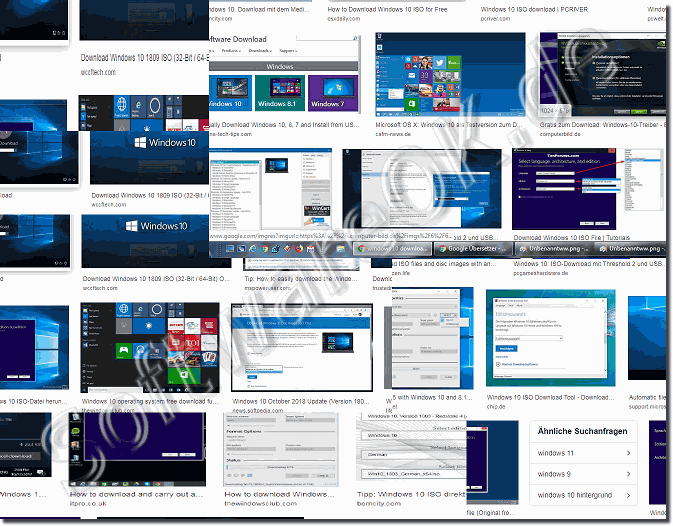
Task: Launch Firefox from the taskbar
Action: [x=299, y=248]
